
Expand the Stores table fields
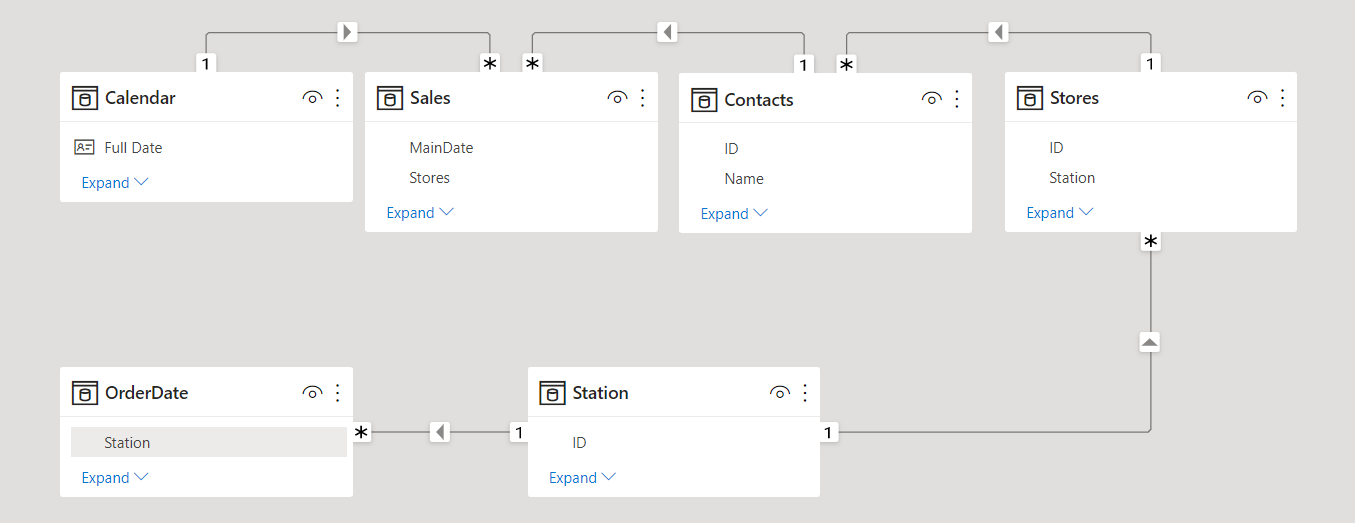tap(1060, 213)
